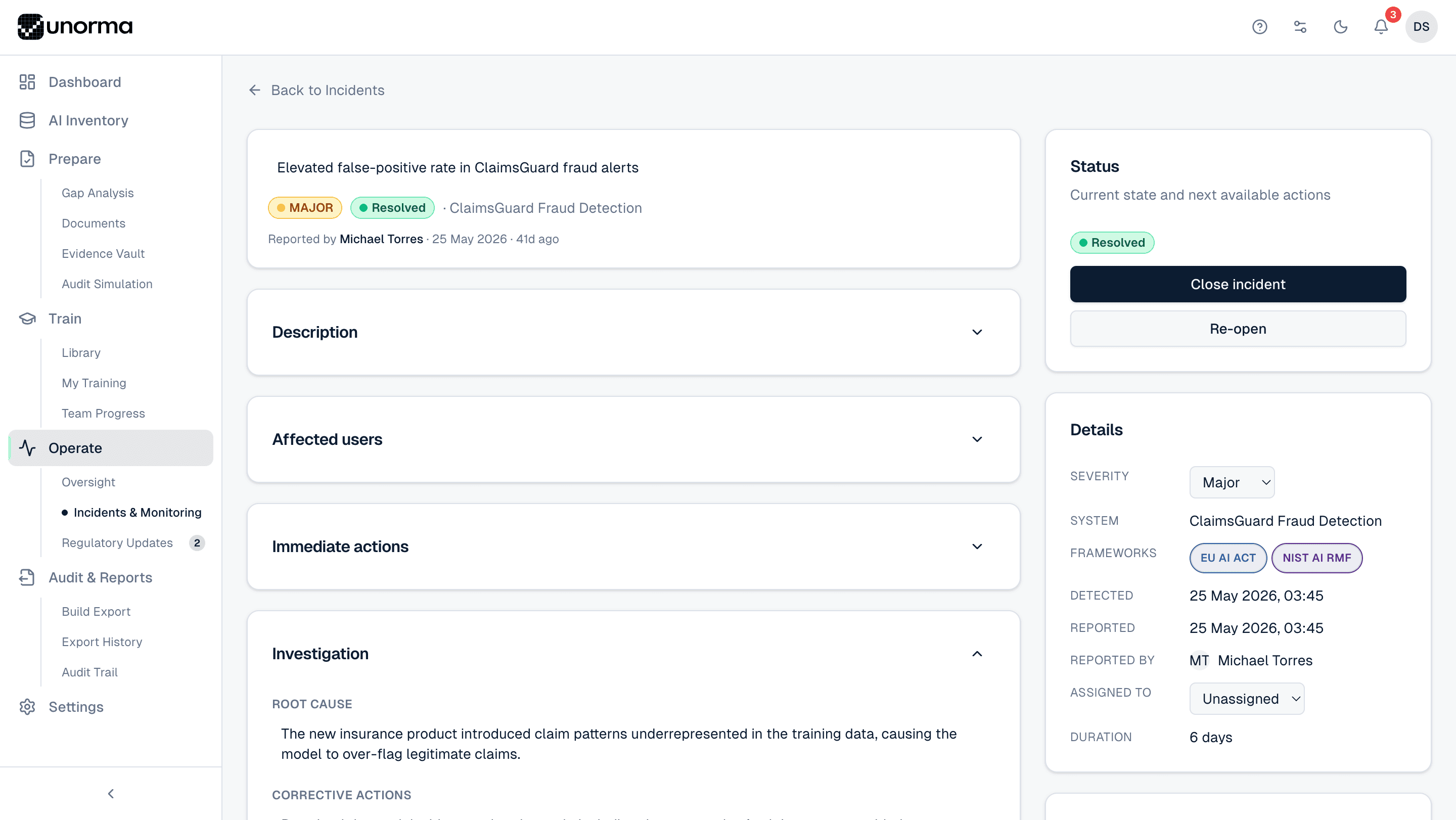
Task: Open notifications bell icon
Action: pos(1381,27)
